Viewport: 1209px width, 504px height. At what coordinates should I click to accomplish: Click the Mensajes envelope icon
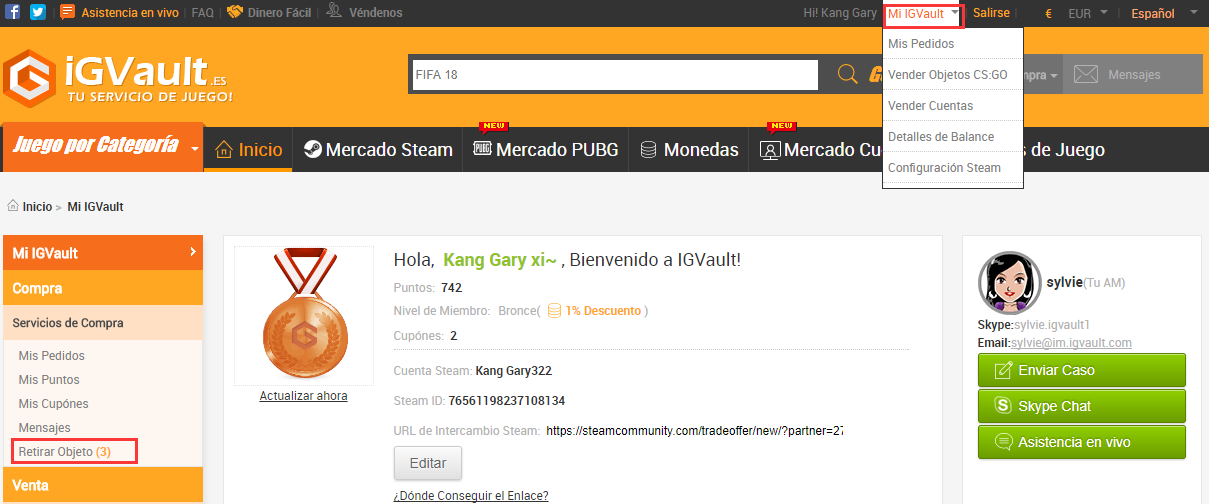pyautogui.click(x=1086, y=75)
